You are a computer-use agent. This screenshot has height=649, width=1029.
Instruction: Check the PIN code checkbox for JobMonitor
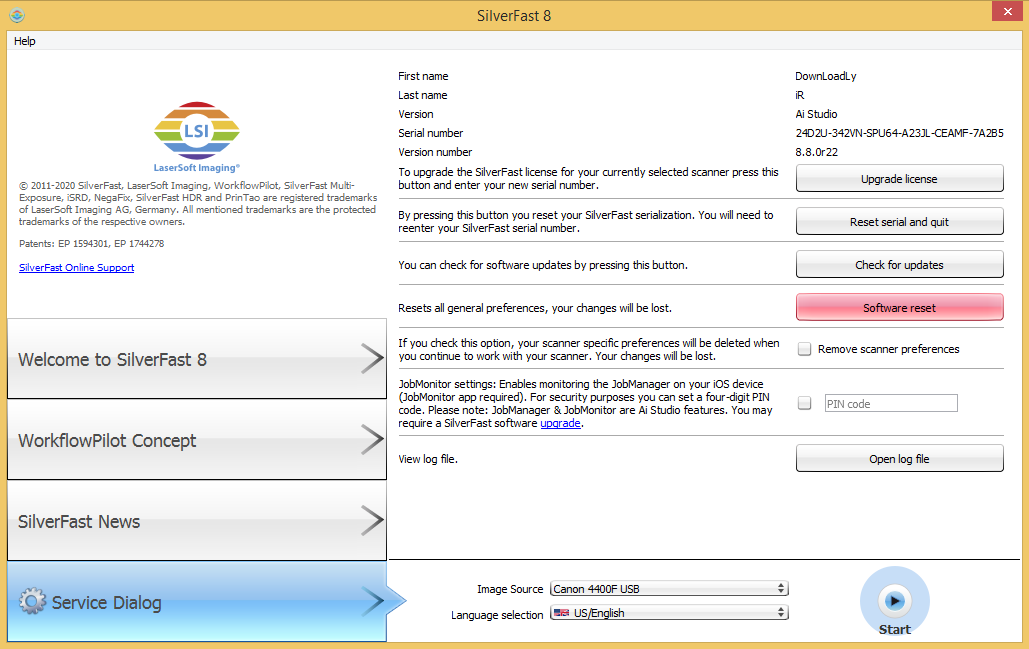pos(804,403)
